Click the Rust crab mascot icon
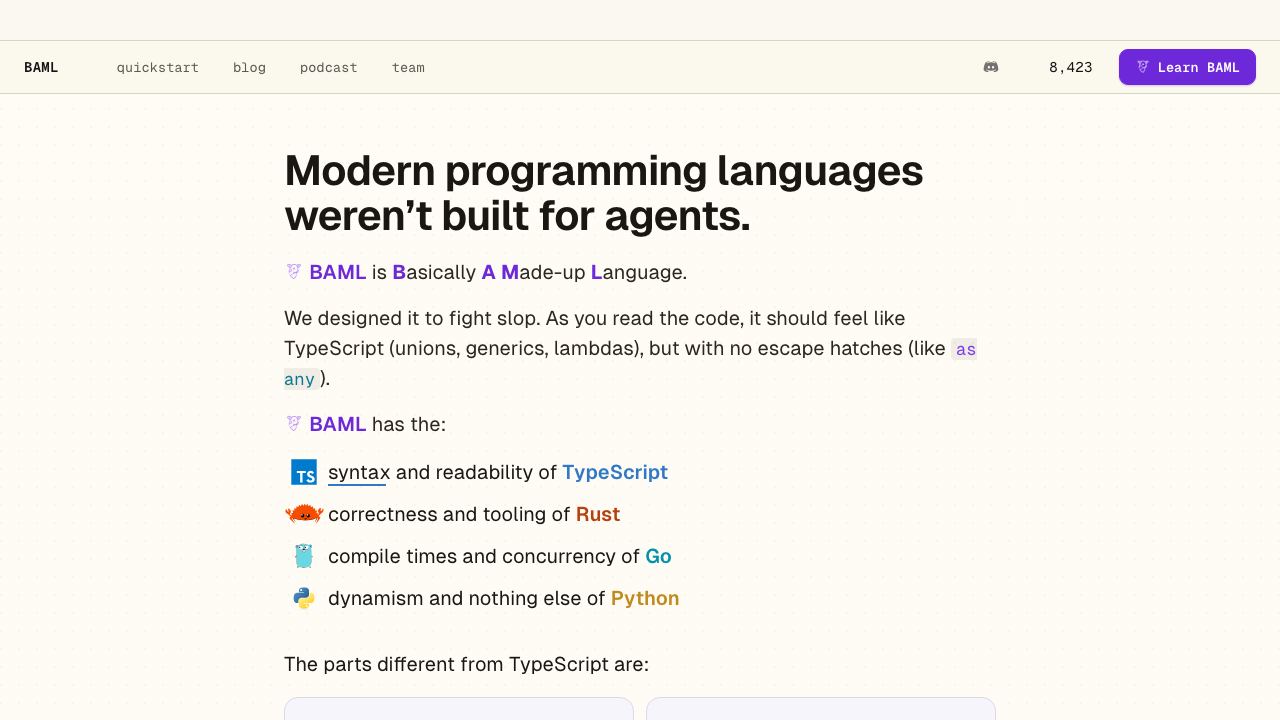Image resolution: width=1280 pixels, height=720 pixels. coord(304,514)
